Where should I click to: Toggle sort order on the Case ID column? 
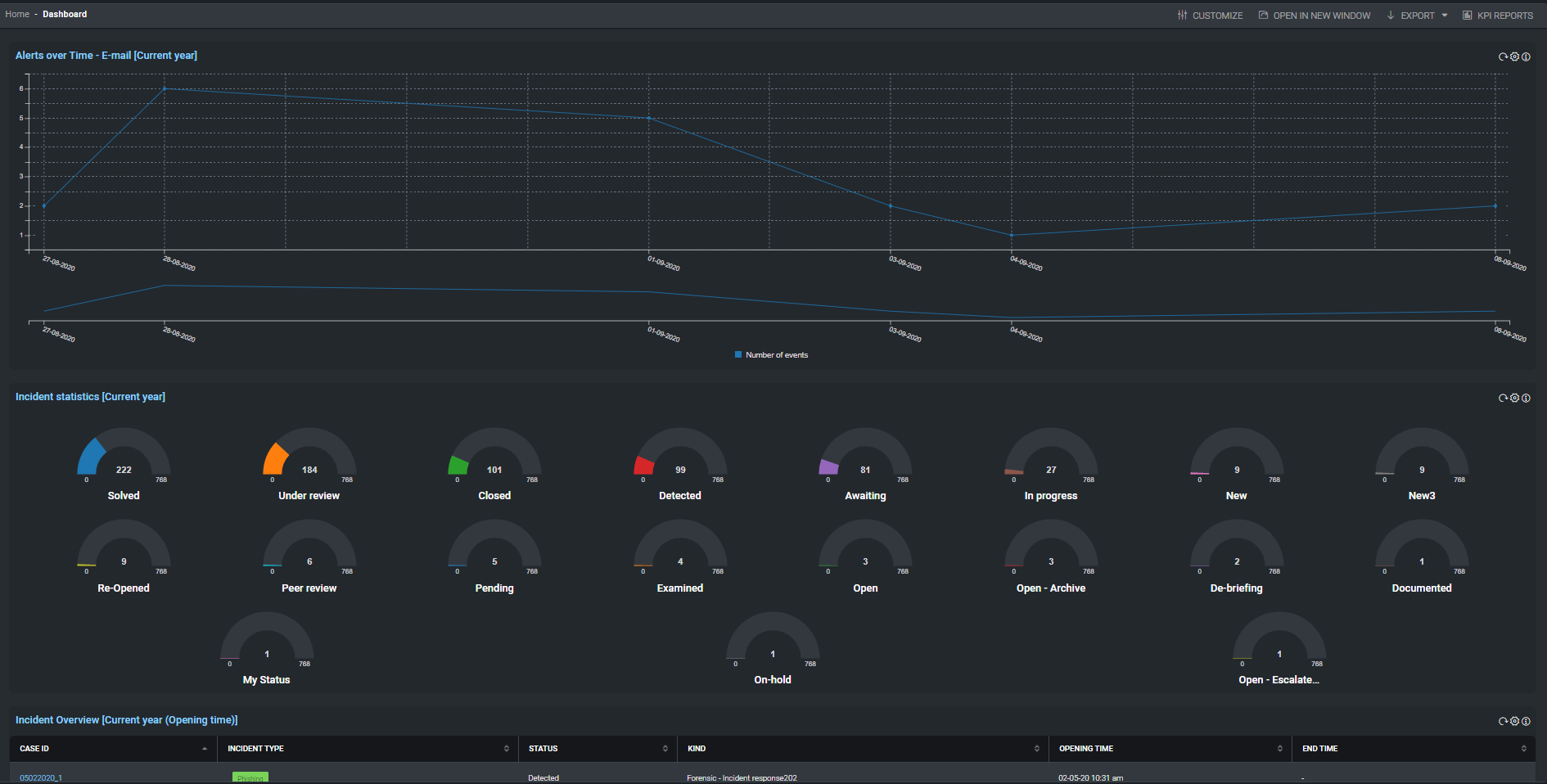pyautogui.click(x=205, y=748)
